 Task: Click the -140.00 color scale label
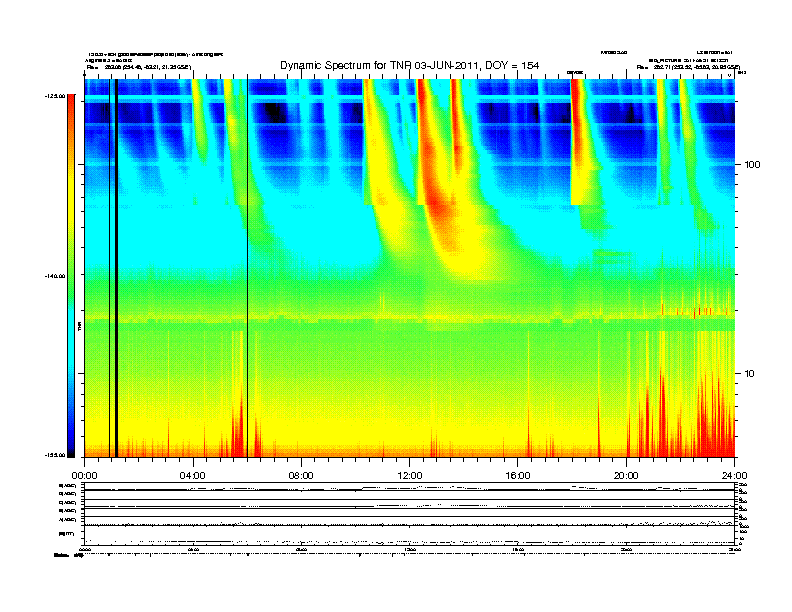(54, 276)
